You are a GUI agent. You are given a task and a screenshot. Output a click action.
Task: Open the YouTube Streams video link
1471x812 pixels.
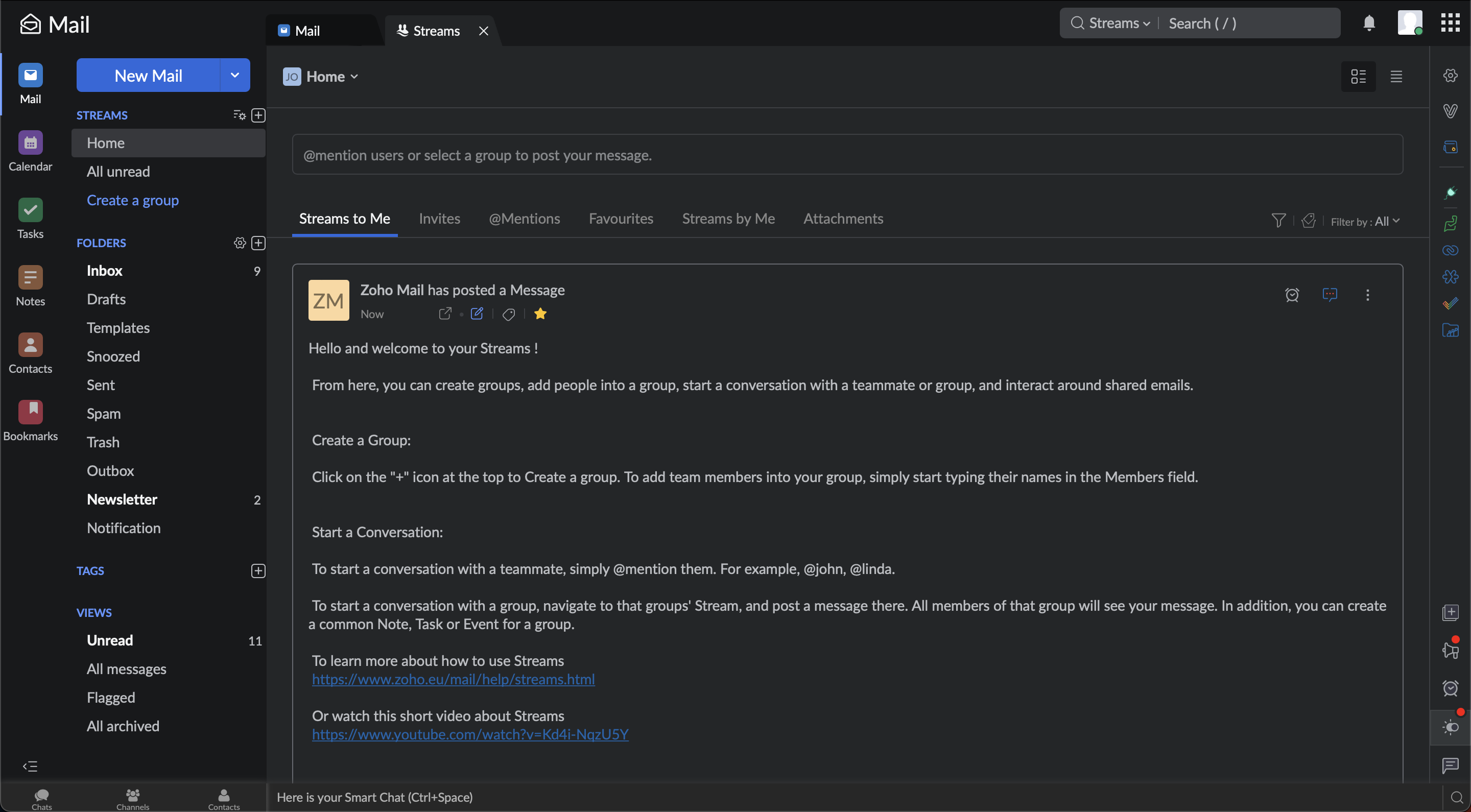pyautogui.click(x=470, y=734)
